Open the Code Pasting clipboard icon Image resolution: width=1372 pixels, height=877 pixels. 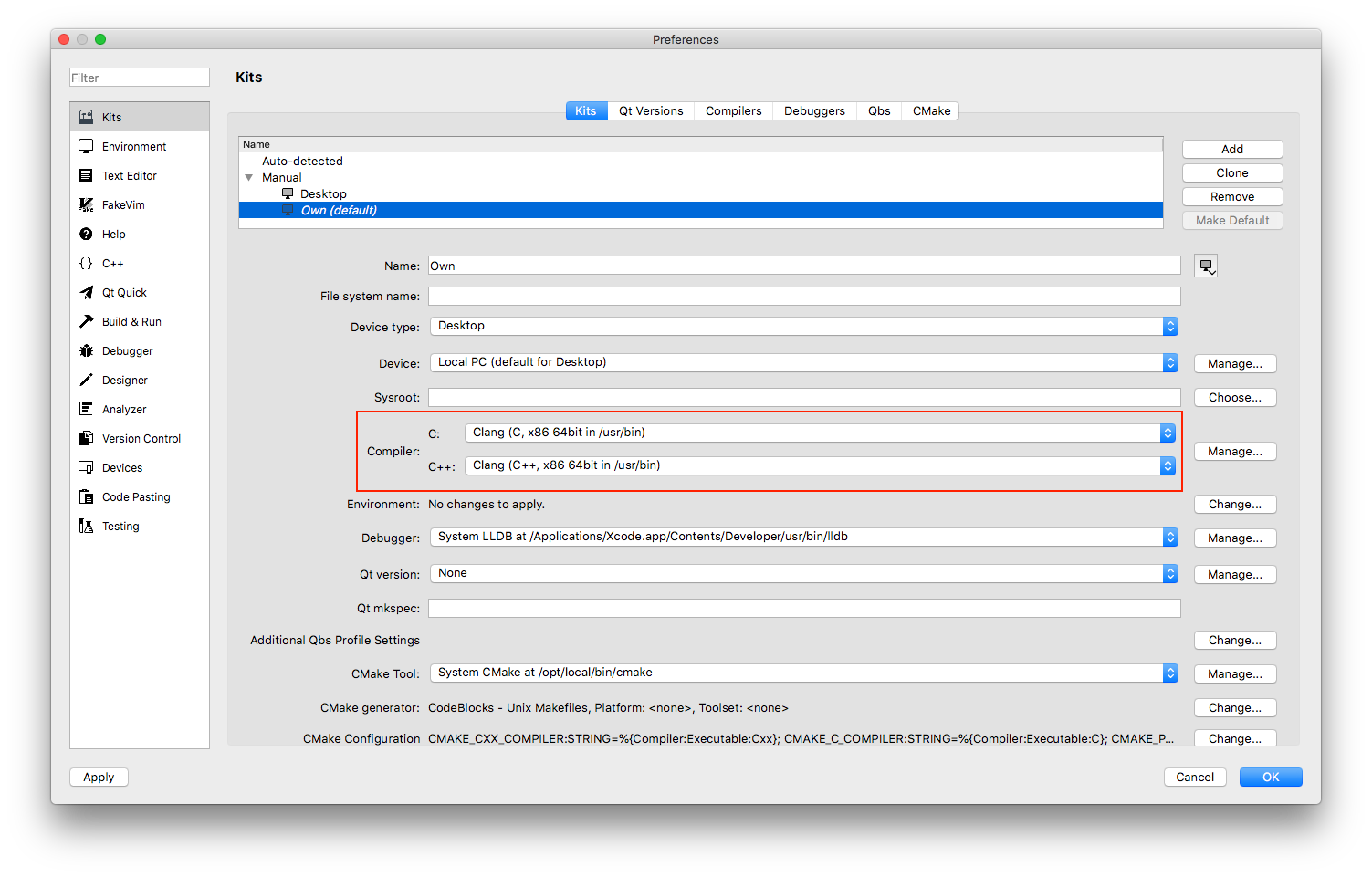[x=86, y=496]
